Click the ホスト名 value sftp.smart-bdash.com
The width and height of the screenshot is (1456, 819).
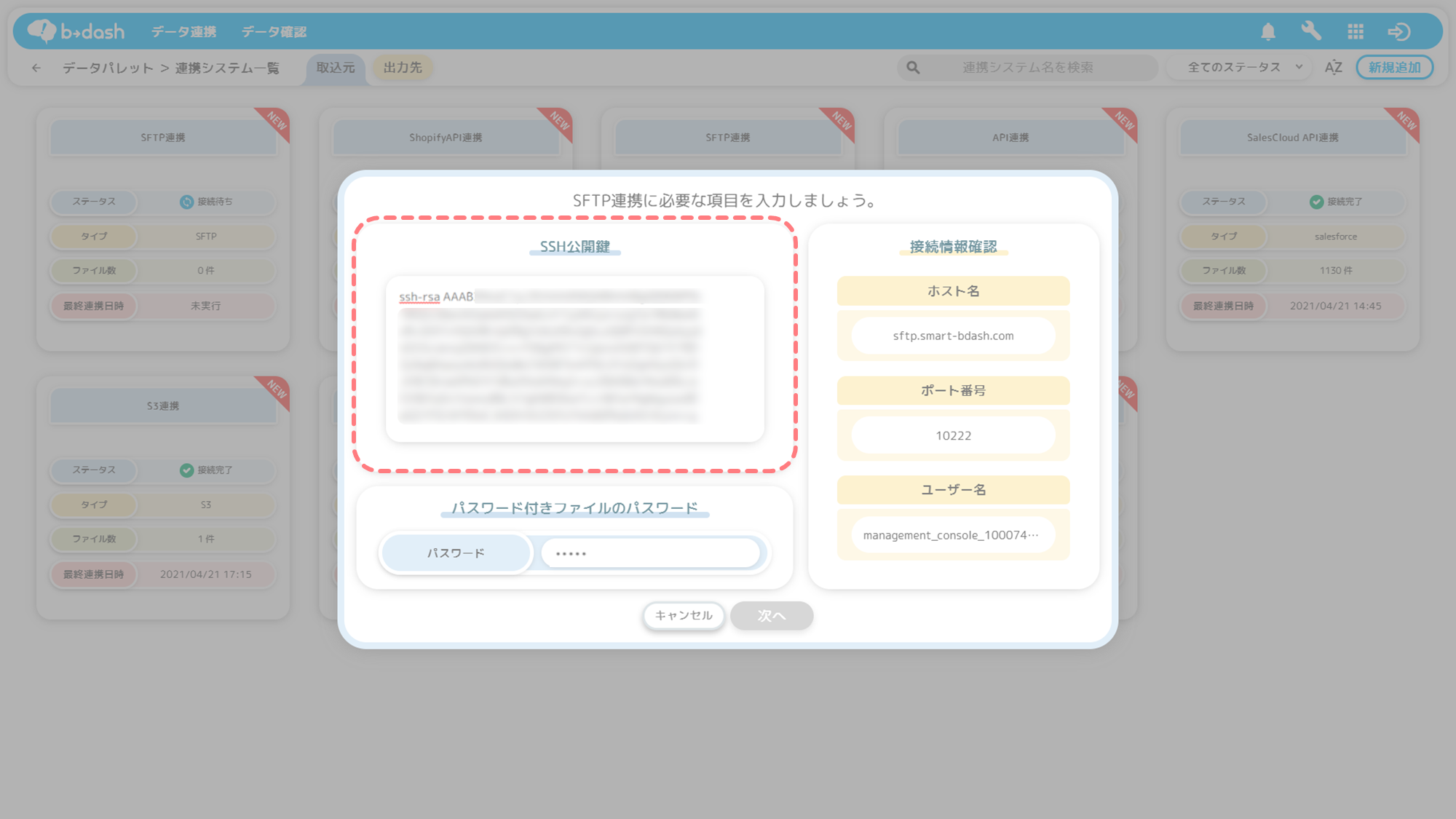[954, 336]
